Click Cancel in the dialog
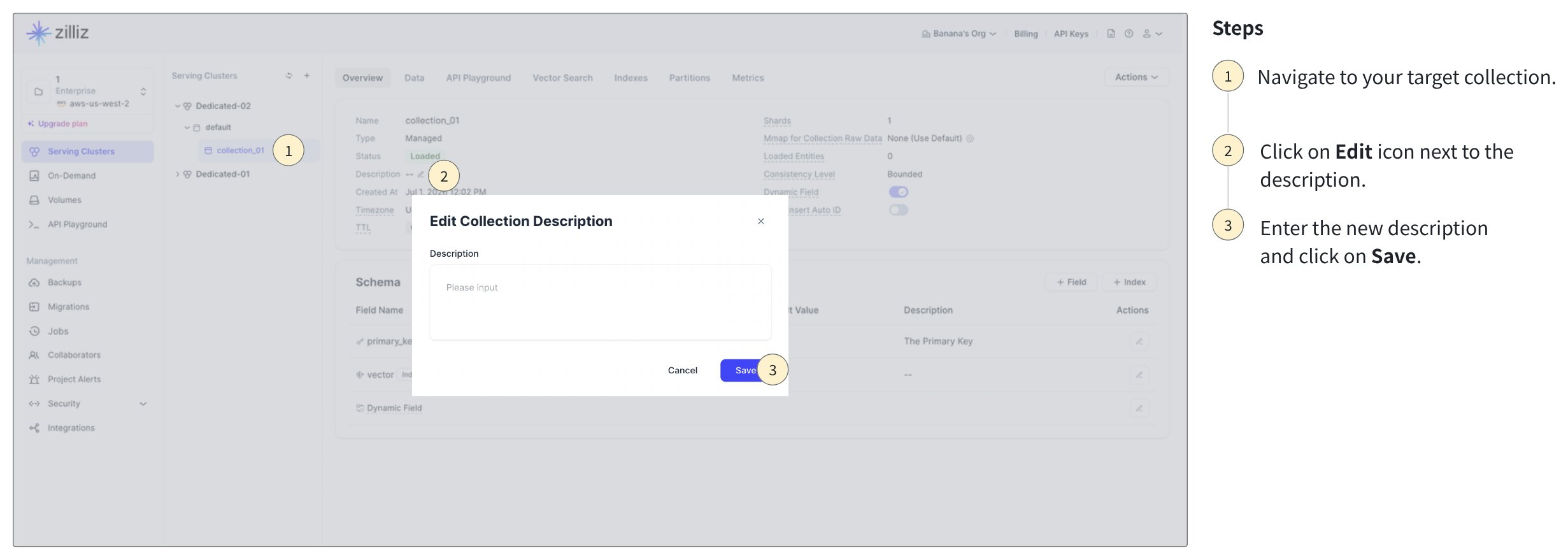 (x=682, y=370)
